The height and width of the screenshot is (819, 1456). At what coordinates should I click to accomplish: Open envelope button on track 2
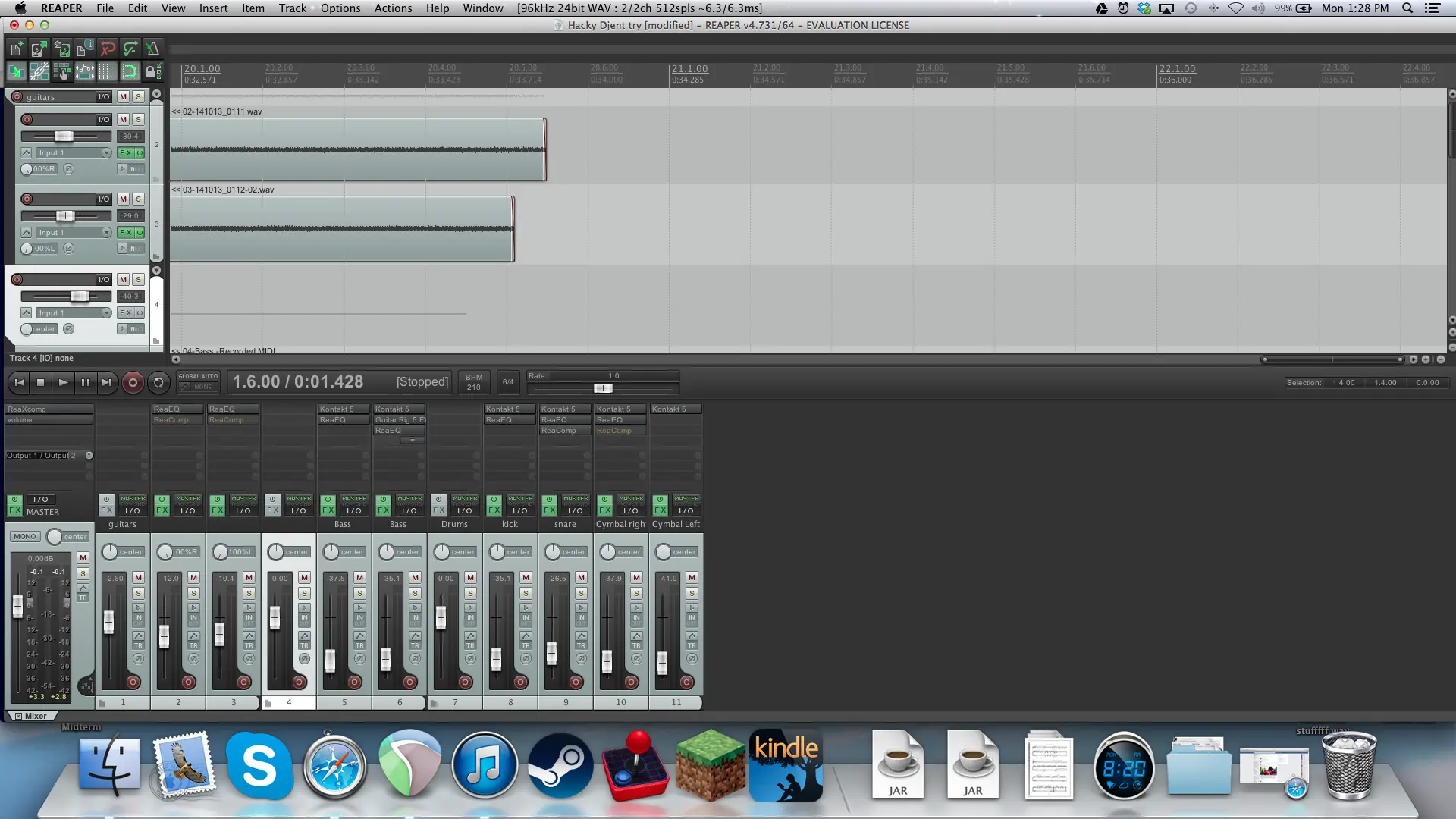pyautogui.click(x=27, y=153)
